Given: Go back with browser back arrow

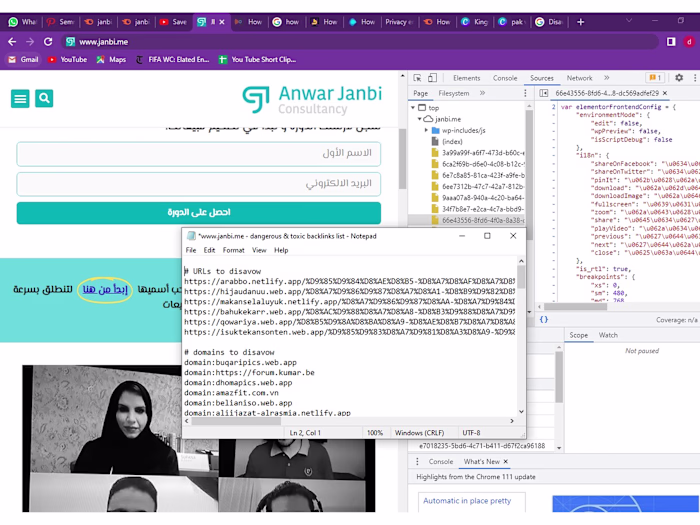Looking at the screenshot, I should point(12,42).
